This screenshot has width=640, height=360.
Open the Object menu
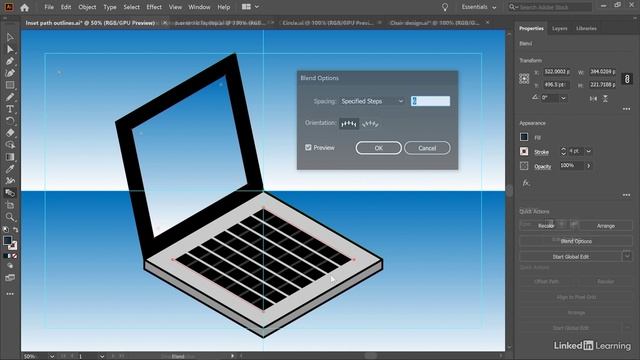(x=87, y=7)
